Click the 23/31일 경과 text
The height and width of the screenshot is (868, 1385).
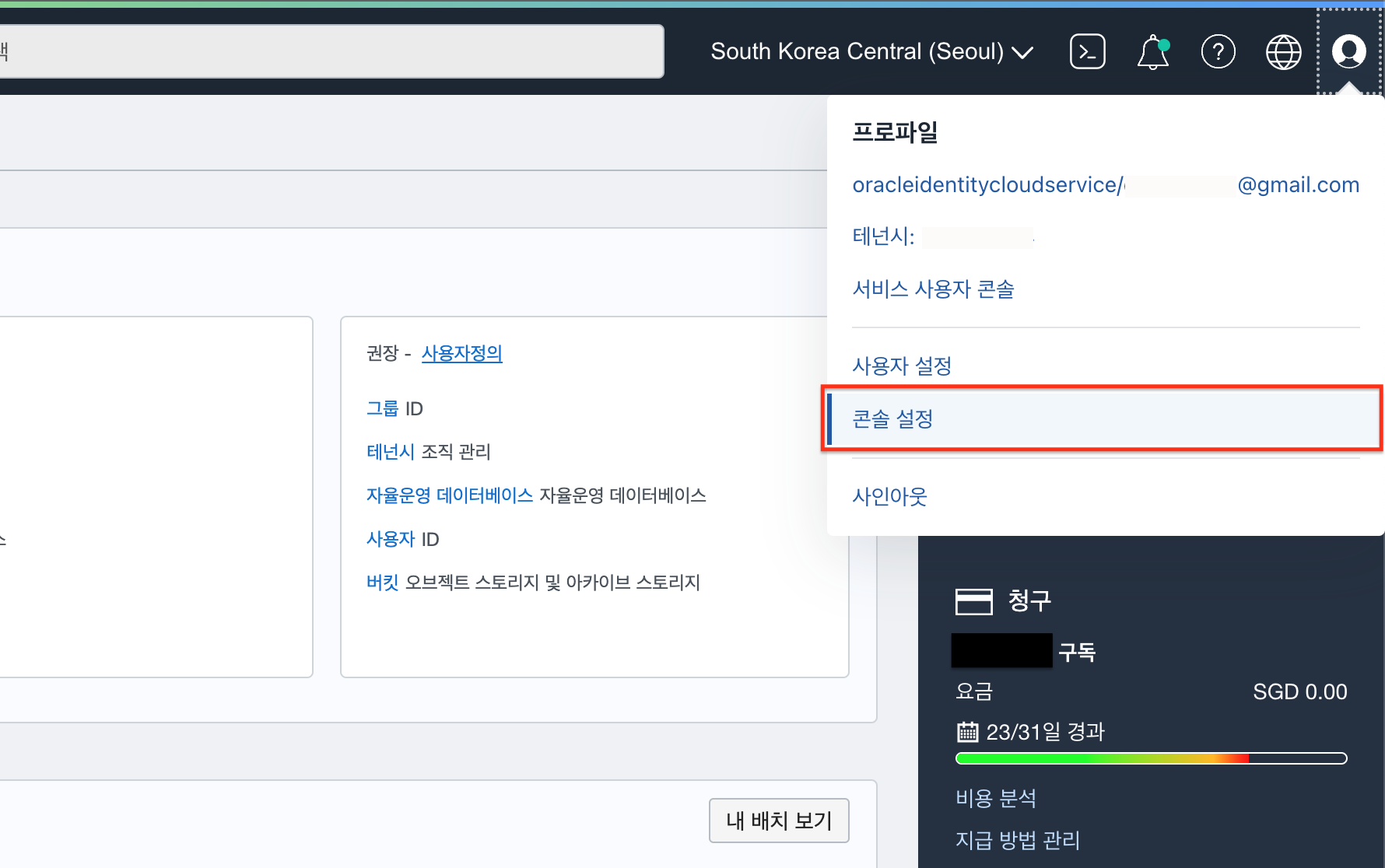1046,732
